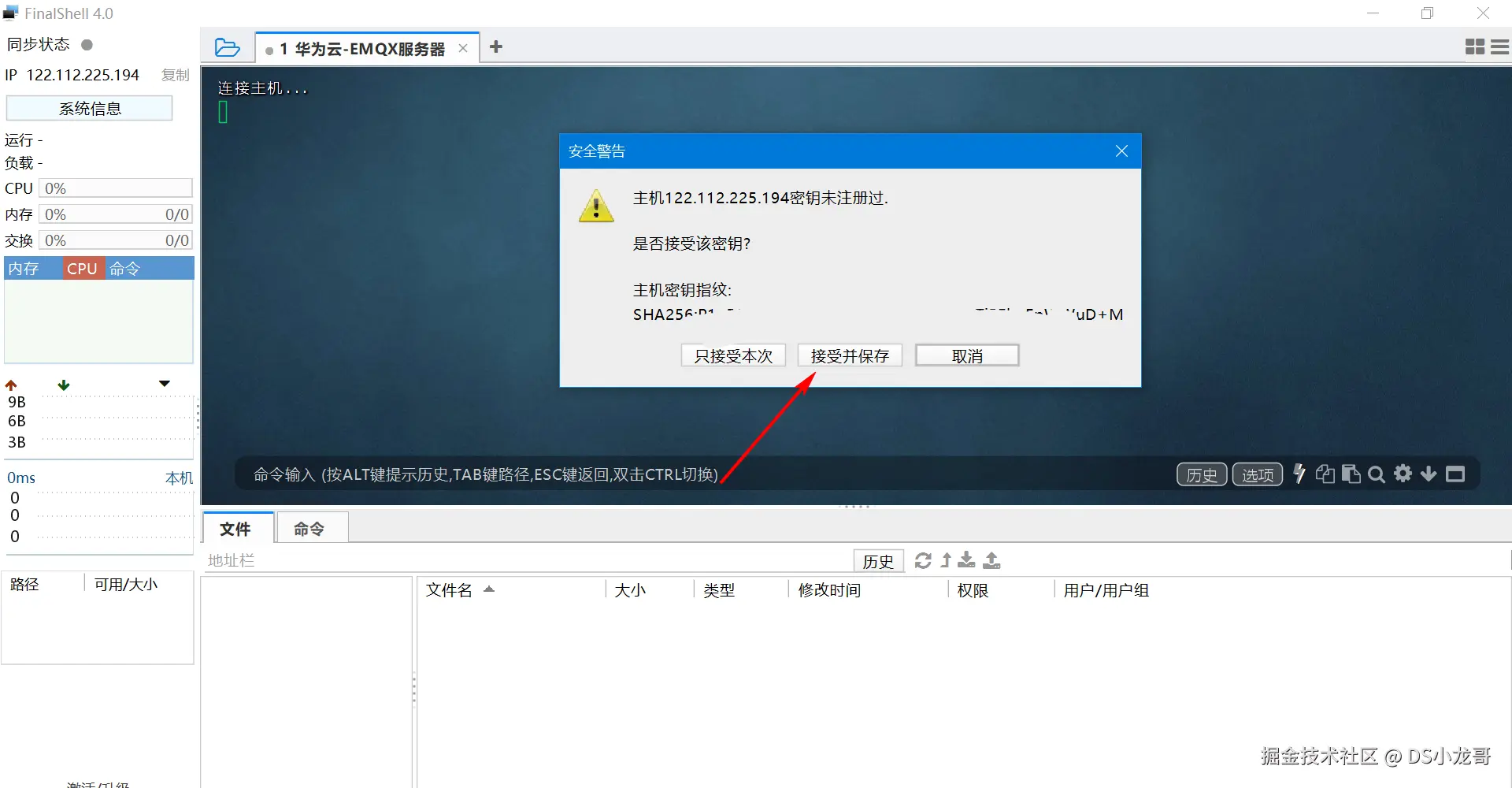Viewport: 1512px width, 788px height.
Task: Restore down the FinalShell window
Action: pos(1427,13)
